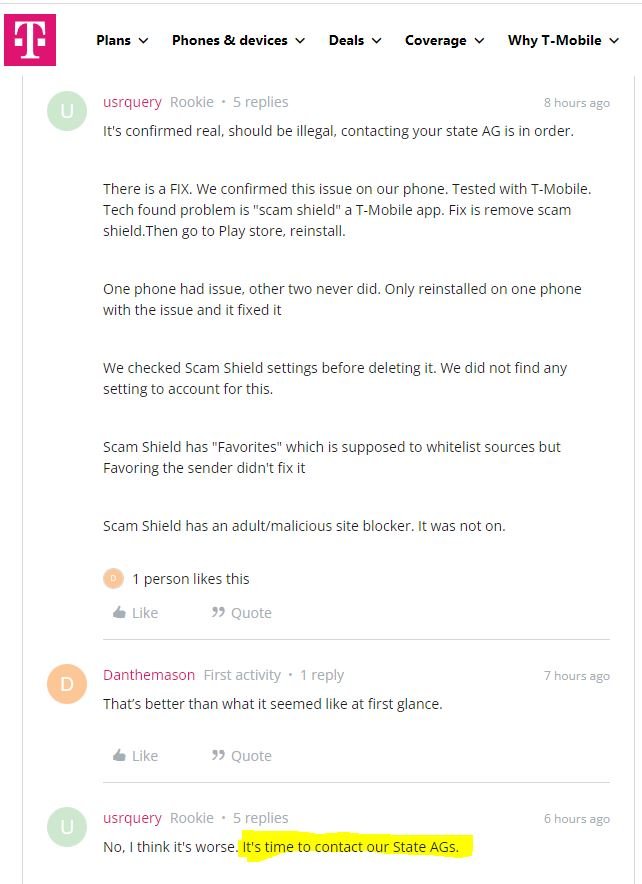
Task: Open usrquery's profile from the top post username
Action: coord(132,102)
